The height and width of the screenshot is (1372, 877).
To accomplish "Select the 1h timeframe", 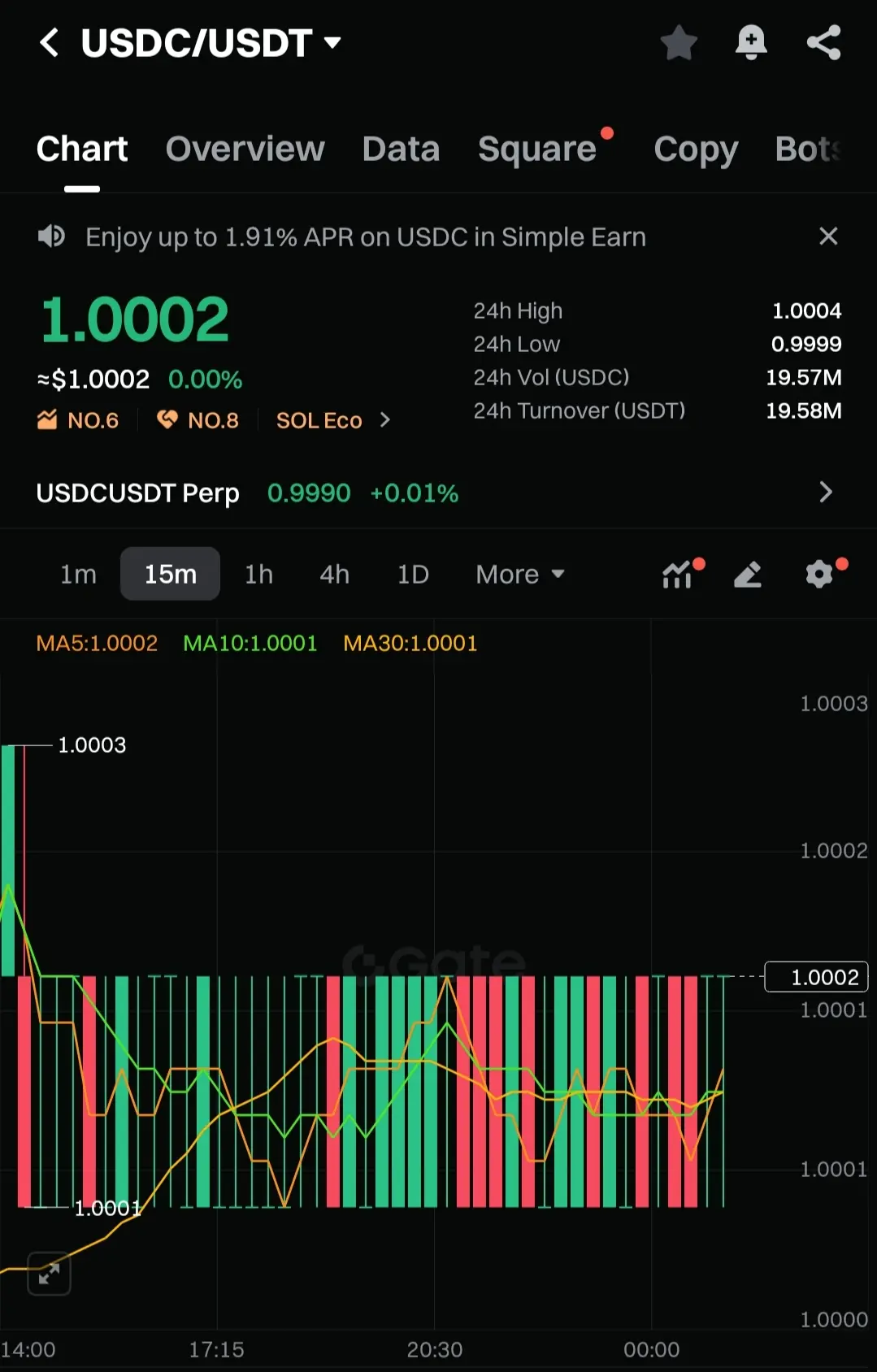I will click(x=258, y=575).
